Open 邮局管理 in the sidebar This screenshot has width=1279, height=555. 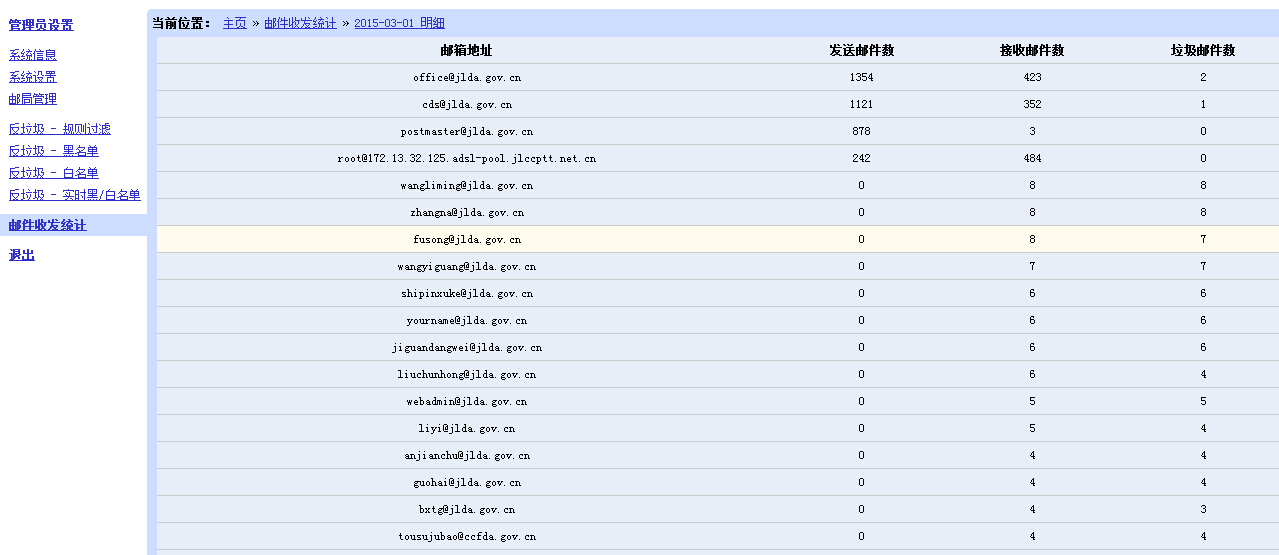(33, 99)
